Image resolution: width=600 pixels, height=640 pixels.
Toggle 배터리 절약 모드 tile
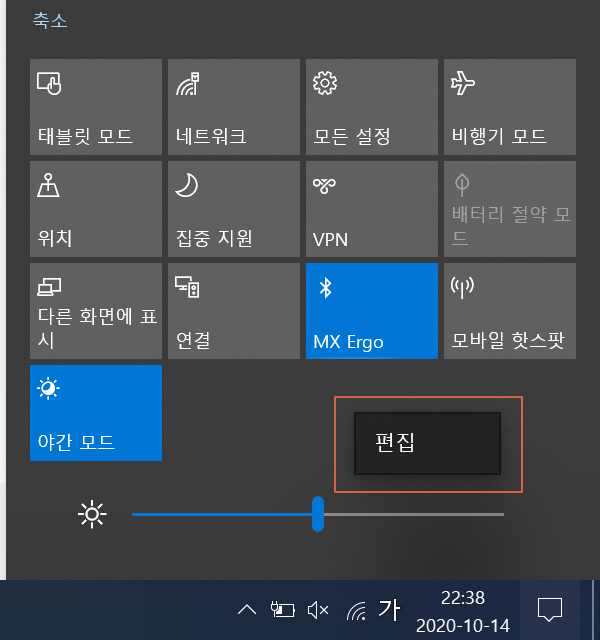510,209
